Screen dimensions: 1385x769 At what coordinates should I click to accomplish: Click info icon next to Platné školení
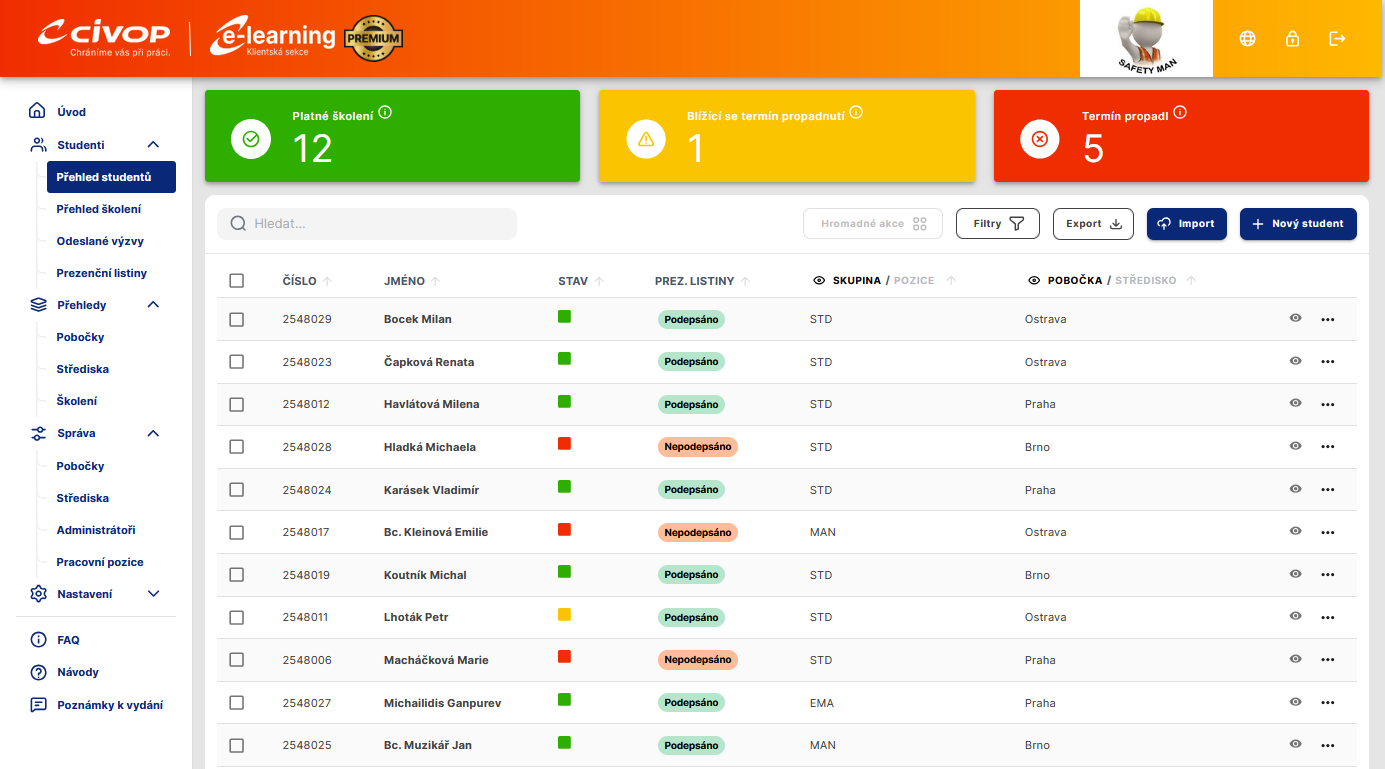pyautogui.click(x=385, y=113)
